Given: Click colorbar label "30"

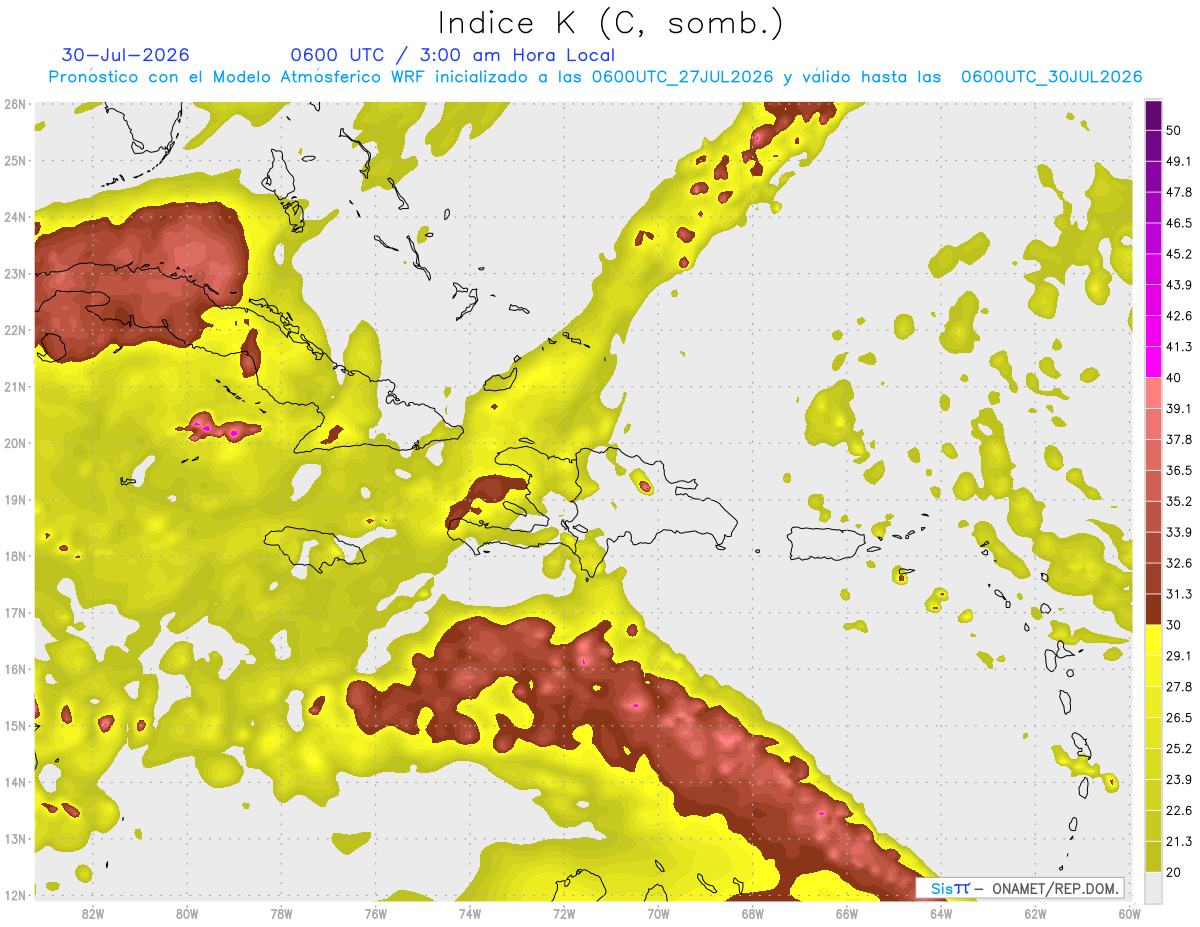Looking at the screenshot, I should point(1174,625).
